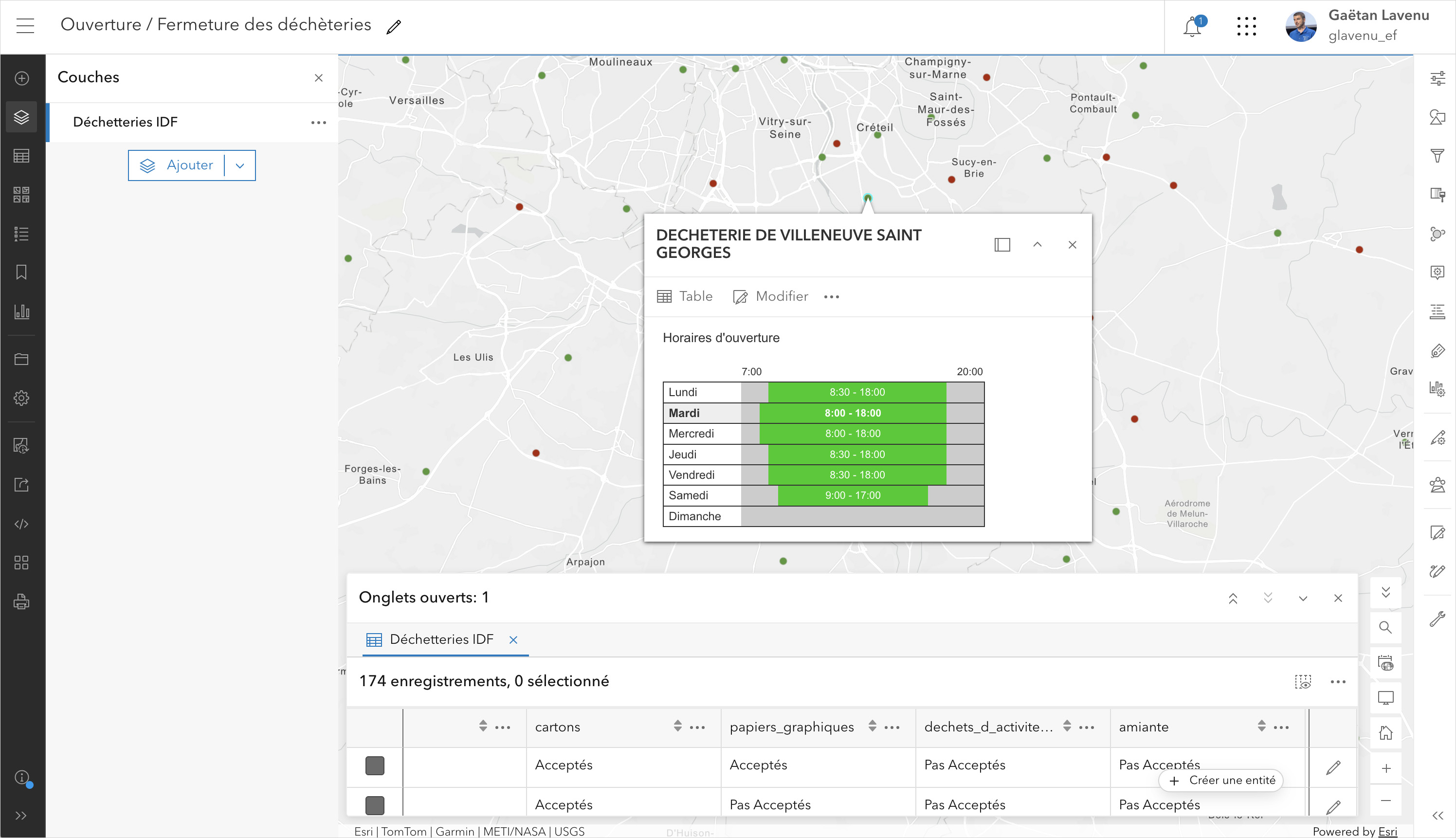1456x838 pixels.
Task: Check the second table row checkbox
Action: pos(375,805)
